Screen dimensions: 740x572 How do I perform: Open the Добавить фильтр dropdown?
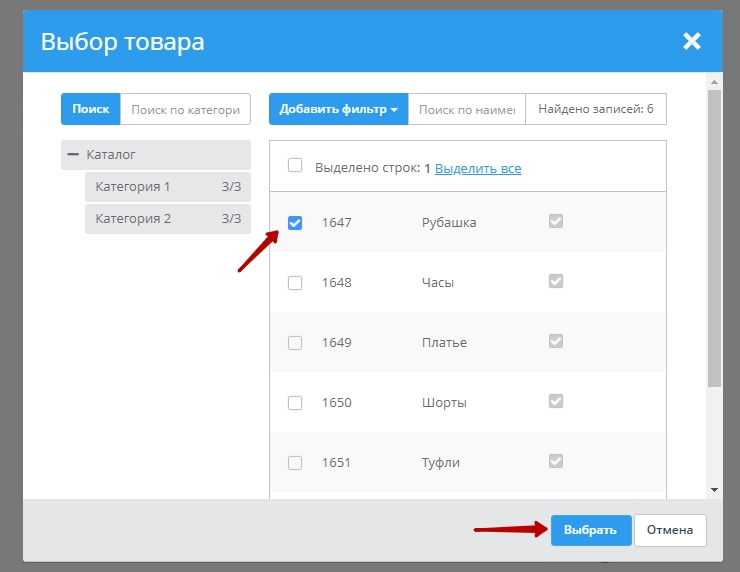[x=338, y=109]
